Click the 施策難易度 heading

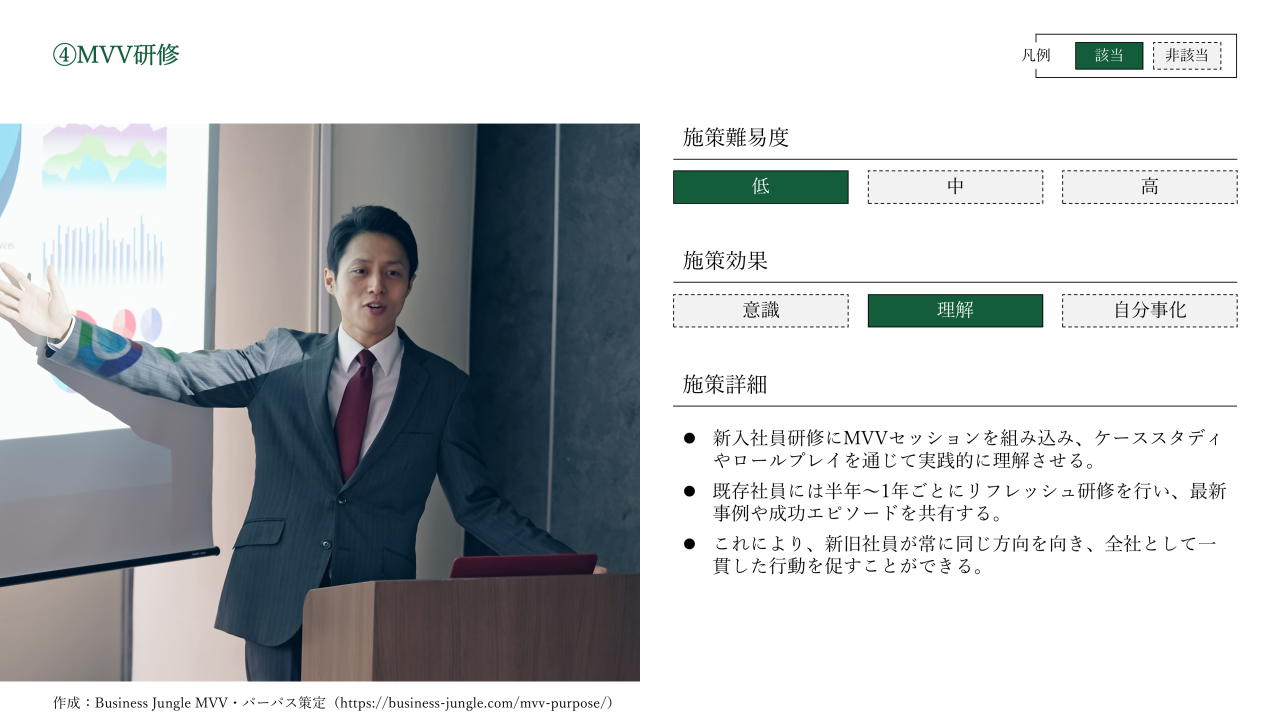pos(736,138)
